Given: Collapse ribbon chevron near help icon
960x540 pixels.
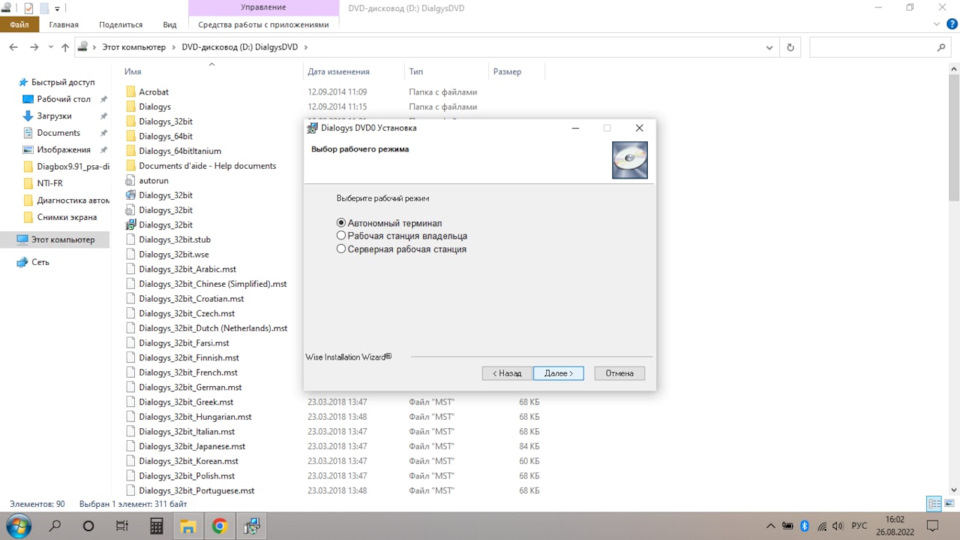Looking at the screenshot, I should (936, 24).
